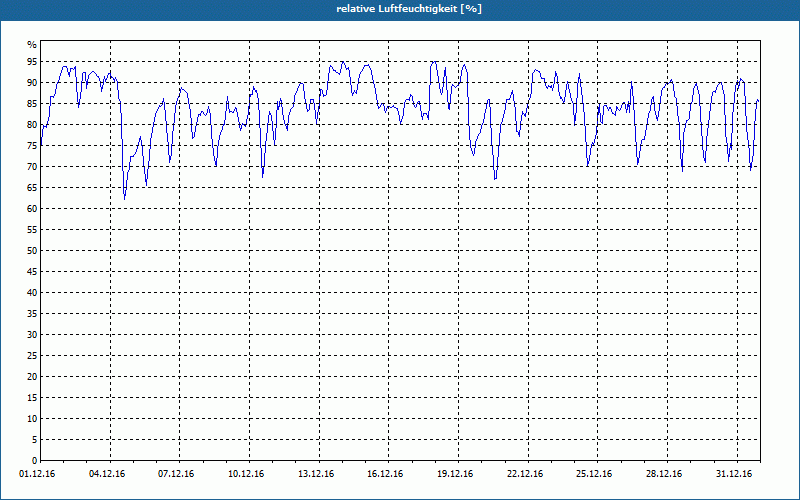Click the y-axis value 70

point(32,167)
